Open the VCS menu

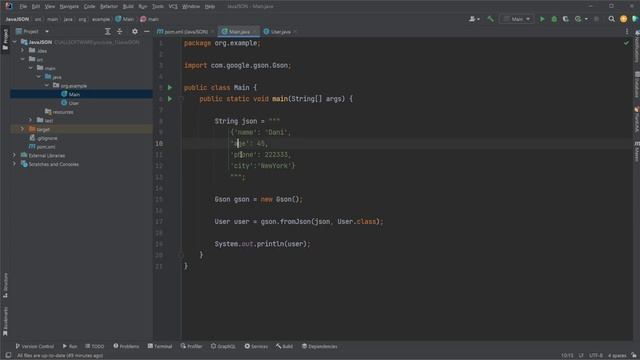coord(173,7)
